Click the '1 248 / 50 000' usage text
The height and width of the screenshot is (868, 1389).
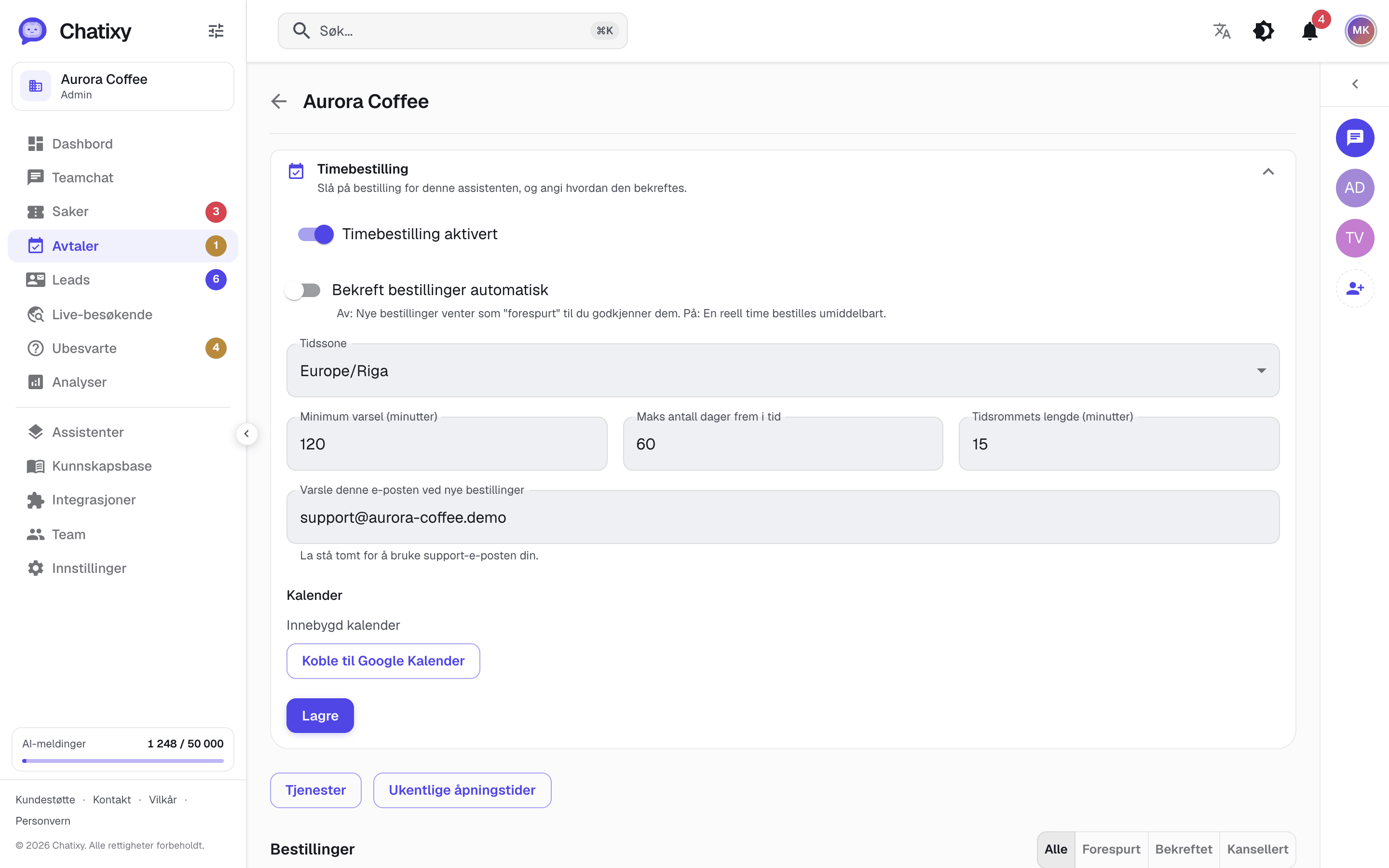tap(185, 744)
